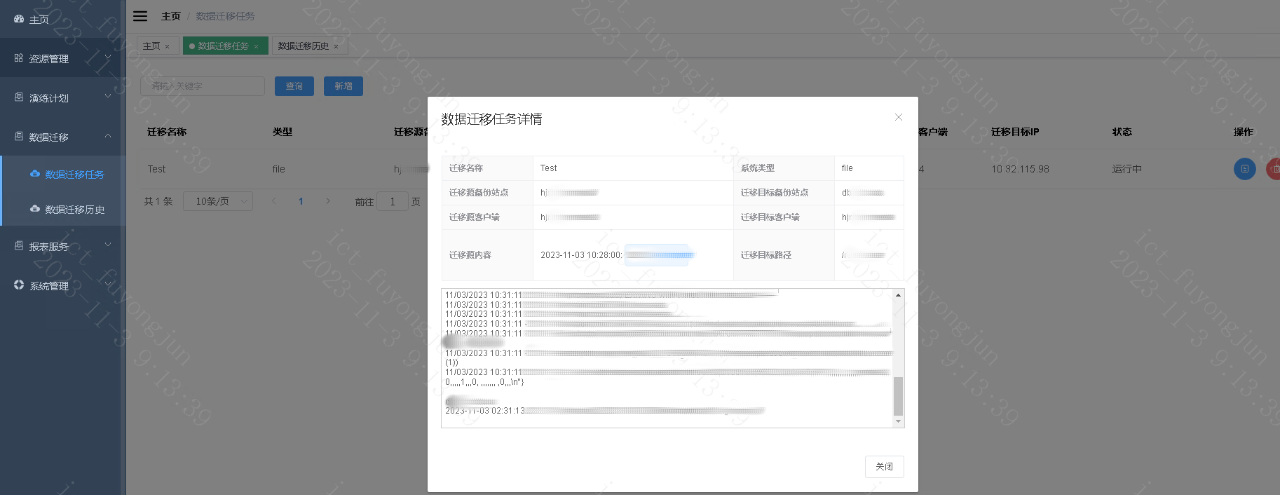
Task: Click the 运行中 status text
Action: [x=1127, y=169]
